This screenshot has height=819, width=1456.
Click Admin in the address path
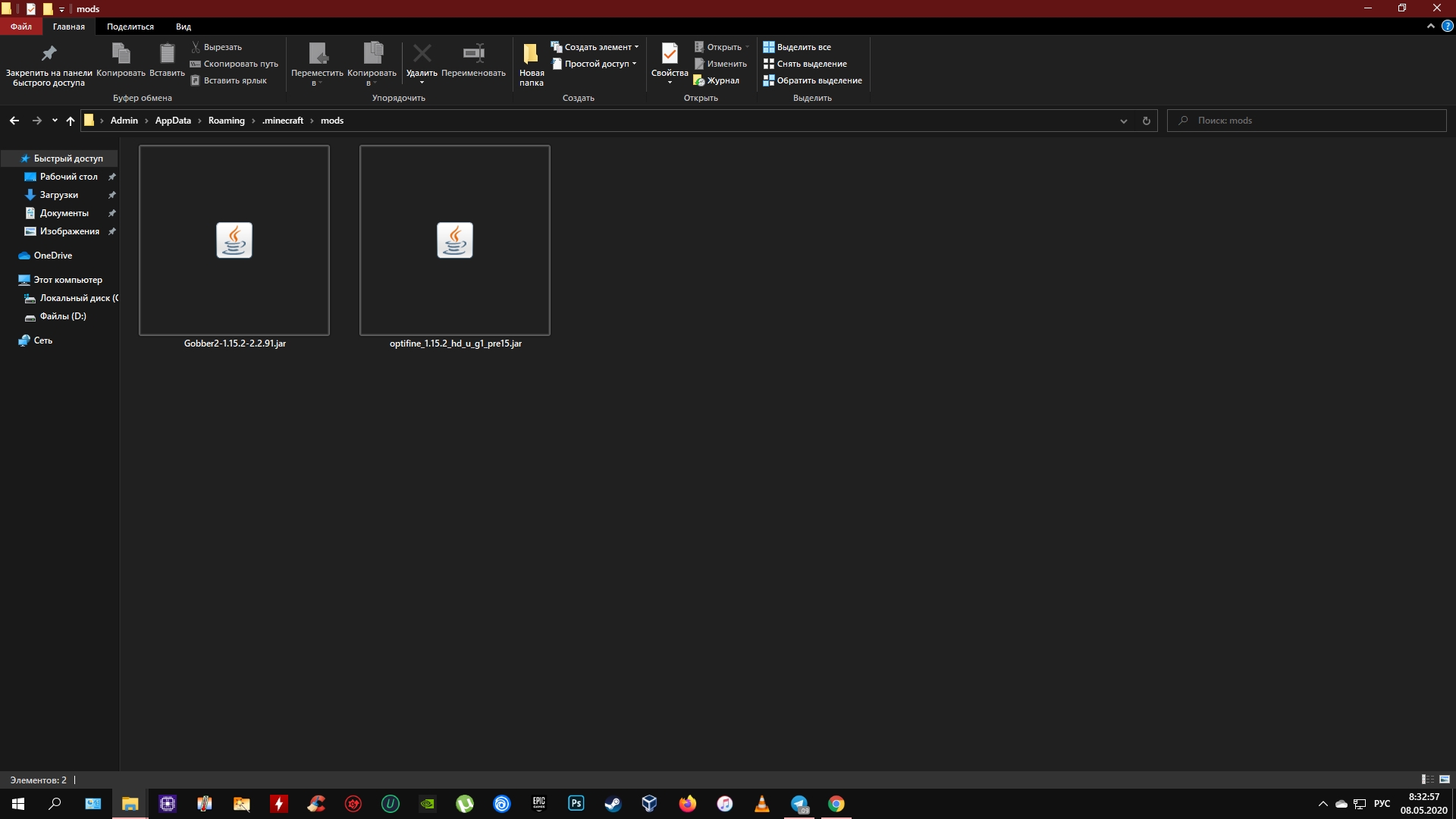[124, 121]
